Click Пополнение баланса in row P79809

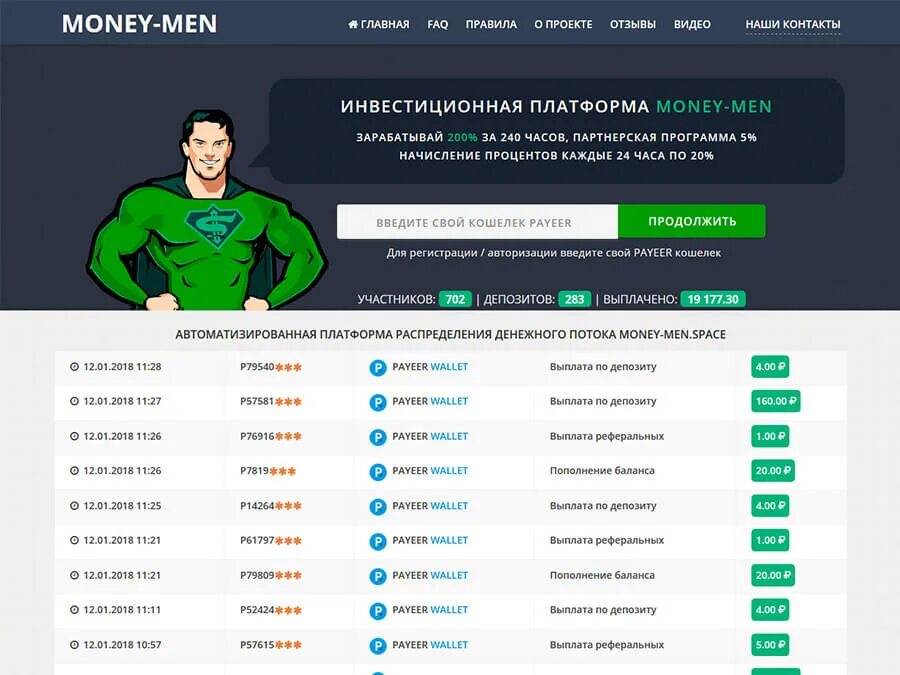602,575
